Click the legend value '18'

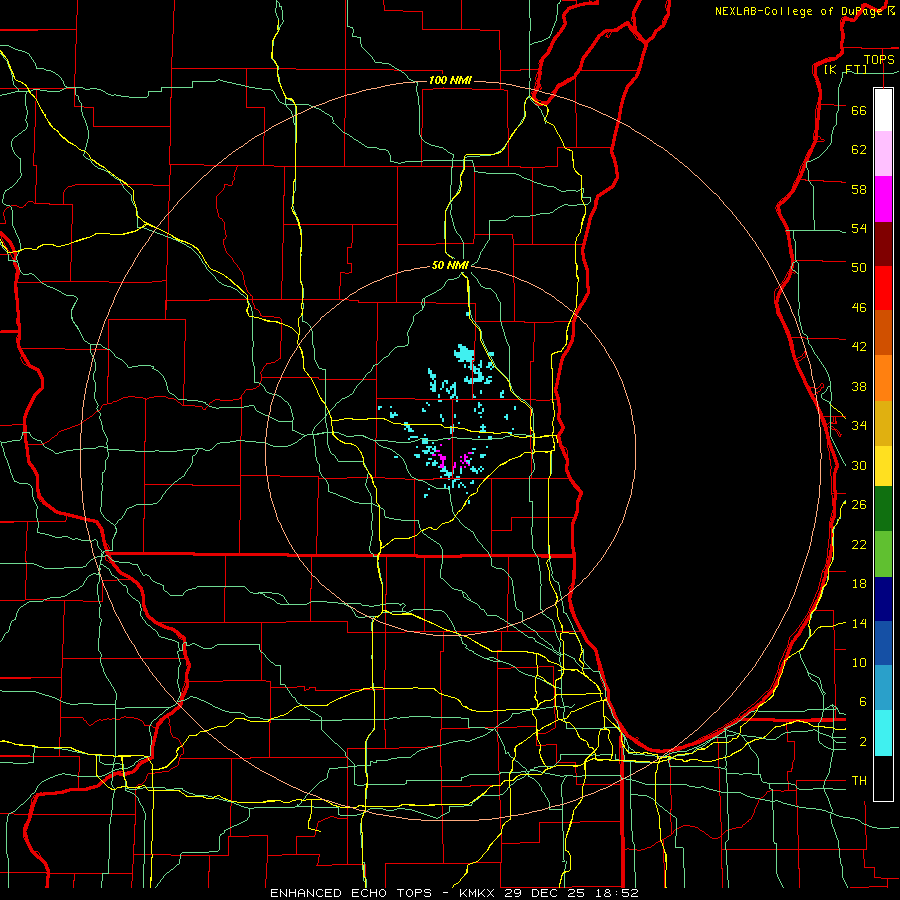pyautogui.click(x=859, y=584)
